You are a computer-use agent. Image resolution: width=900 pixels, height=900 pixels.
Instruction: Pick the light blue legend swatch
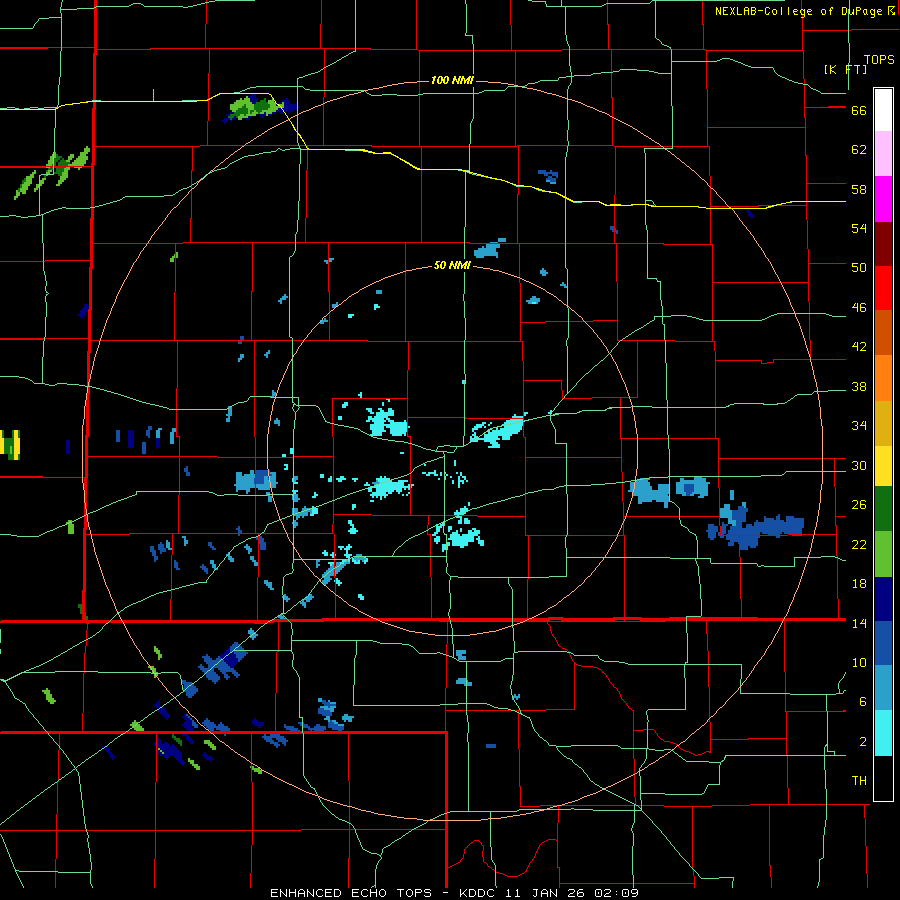883,688
